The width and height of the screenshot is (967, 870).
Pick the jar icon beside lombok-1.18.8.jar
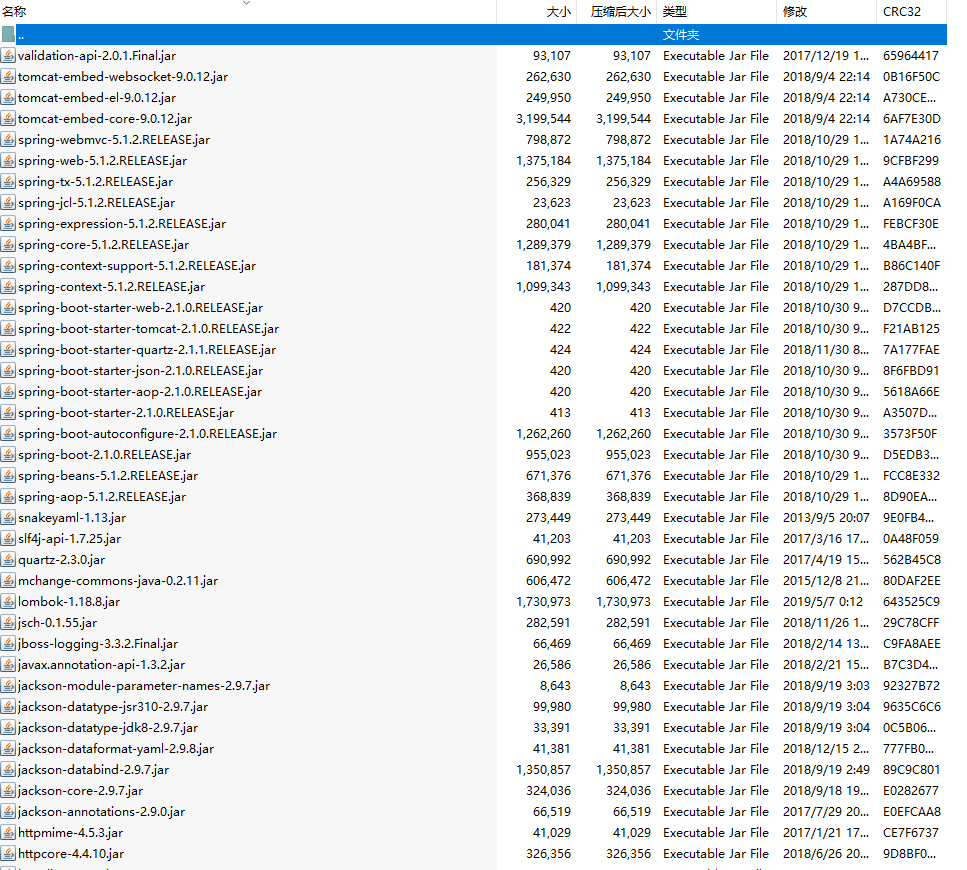[x=8, y=601]
